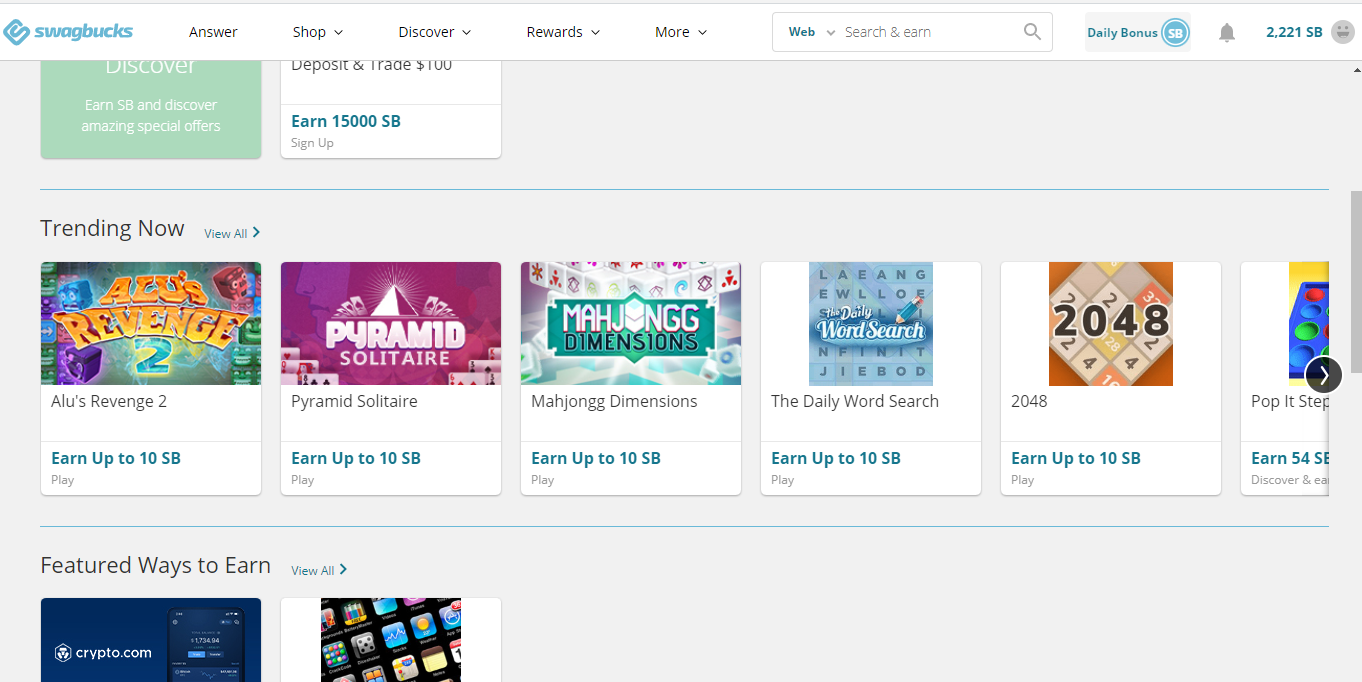Open the notifications bell
Image resolution: width=1362 pixels, height=682 pixels.
point(1227,33)
